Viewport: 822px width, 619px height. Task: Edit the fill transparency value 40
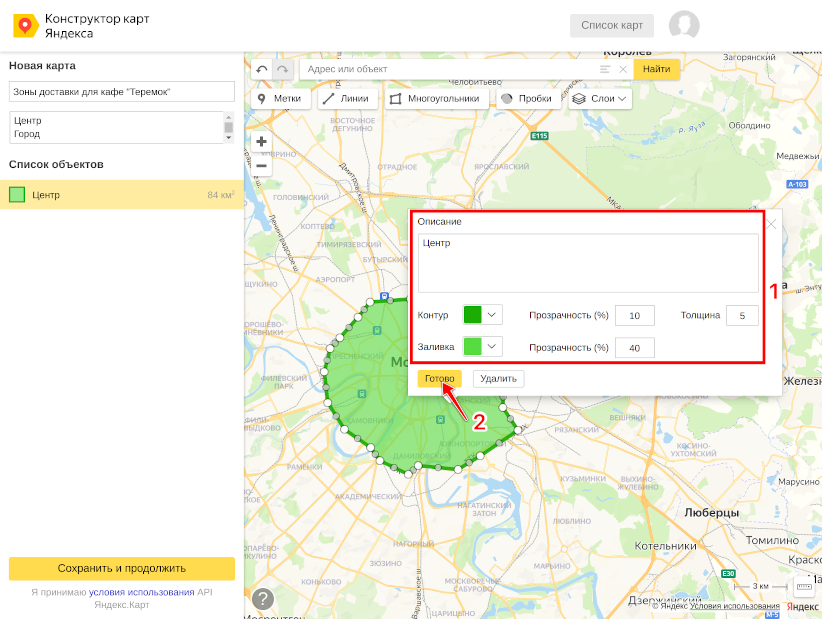pos(634,347)
